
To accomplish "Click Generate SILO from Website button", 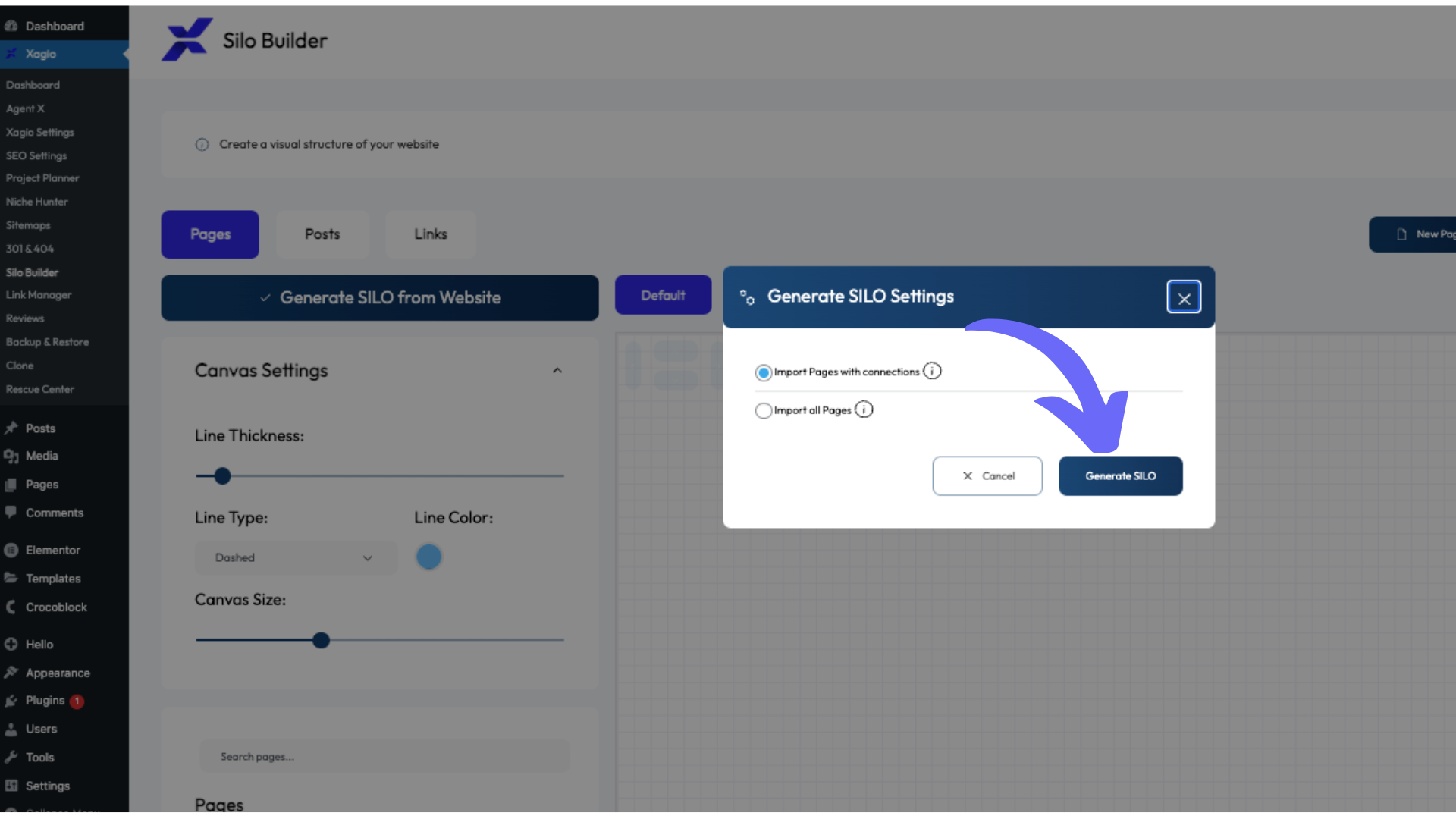I will (380, 298).
